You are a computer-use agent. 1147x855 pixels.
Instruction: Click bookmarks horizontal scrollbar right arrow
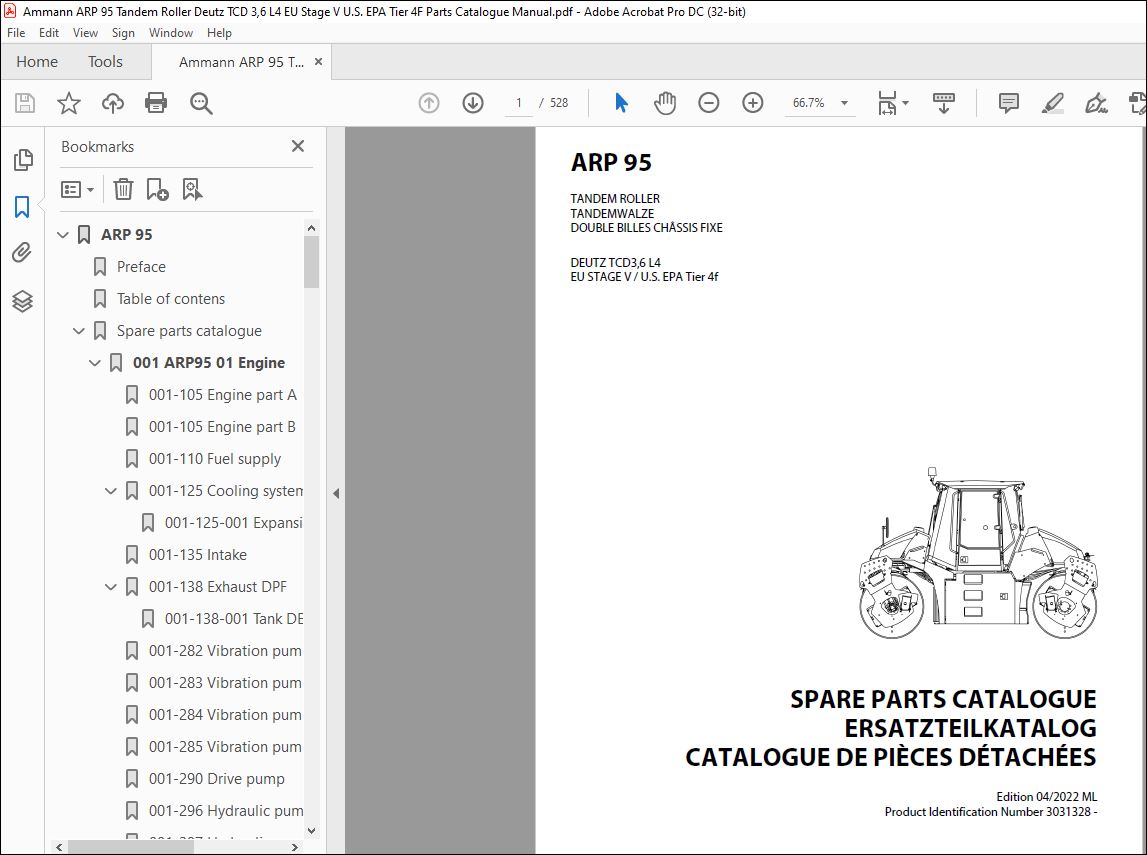pos(295,847)
